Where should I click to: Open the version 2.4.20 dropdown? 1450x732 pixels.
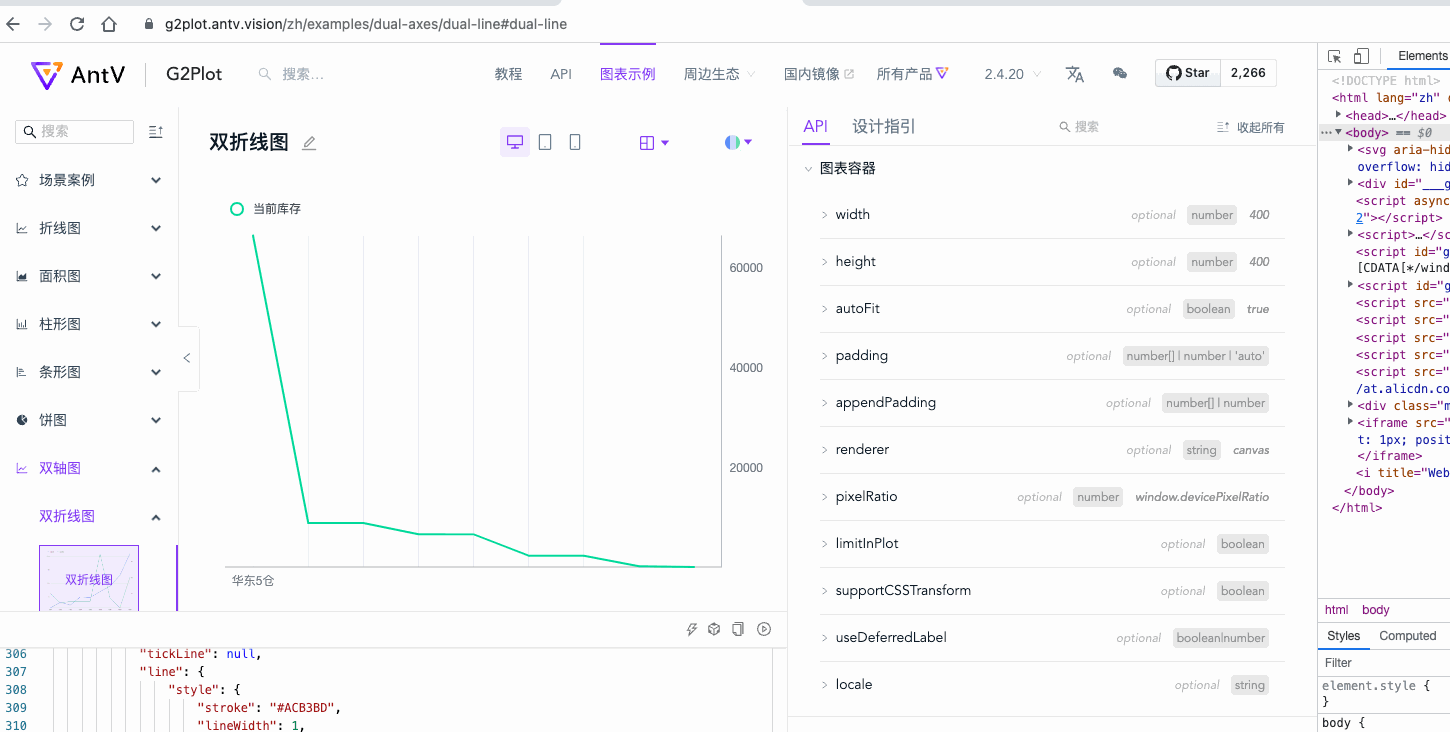tap(1013, 74)
